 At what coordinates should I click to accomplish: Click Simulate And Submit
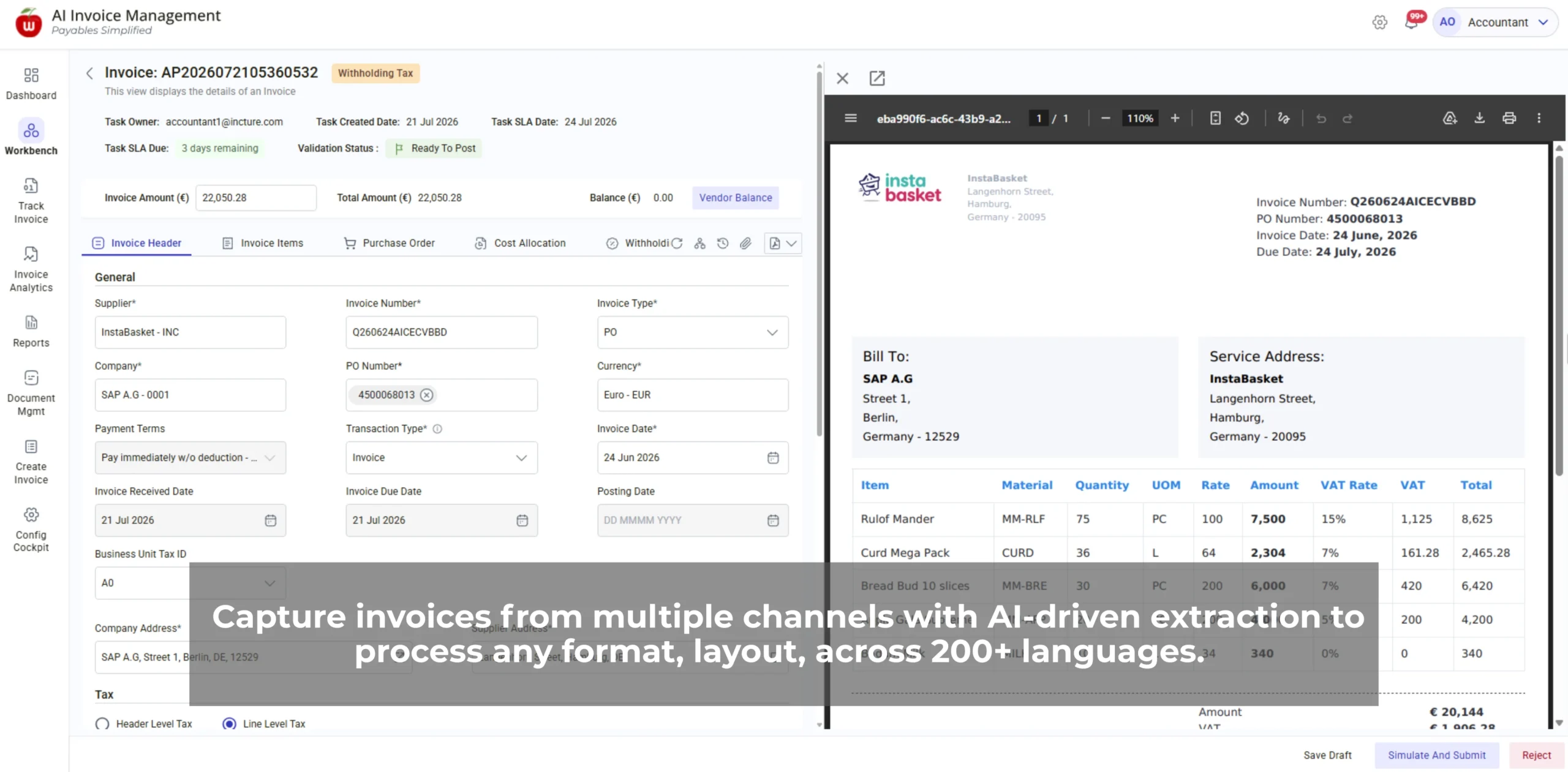(1437, 755)
